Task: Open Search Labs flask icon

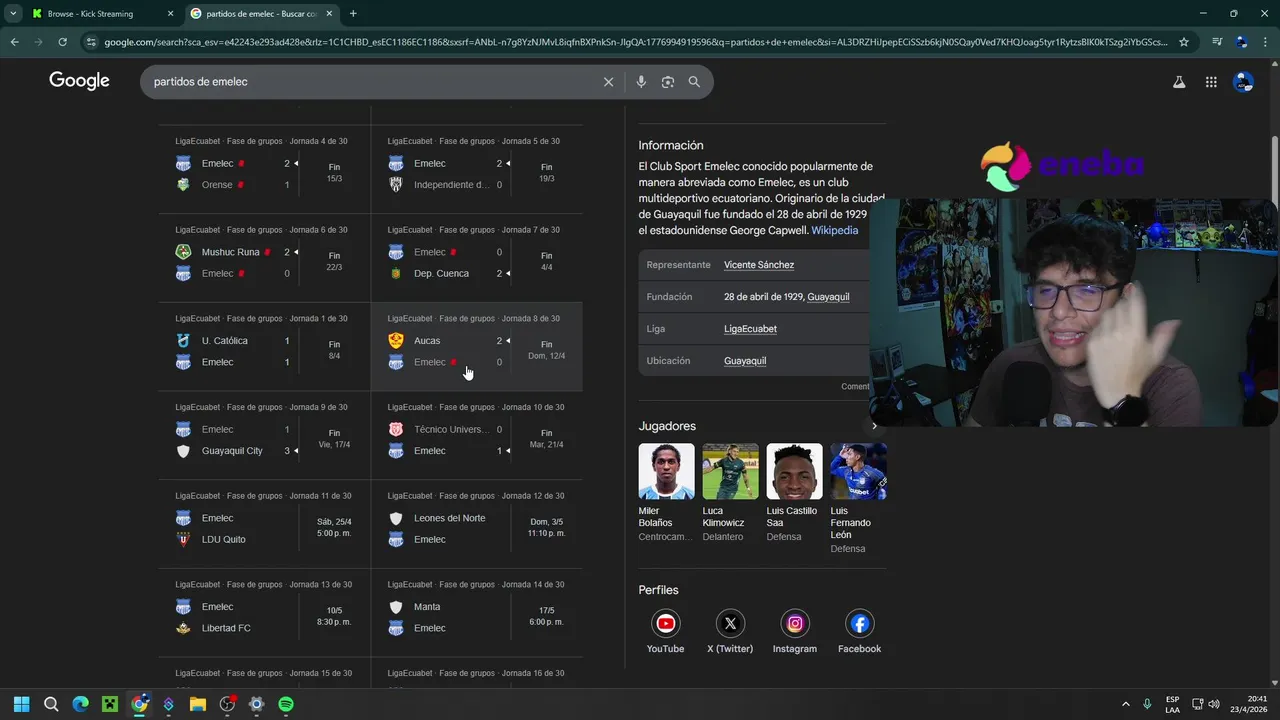Action: 1179,82
